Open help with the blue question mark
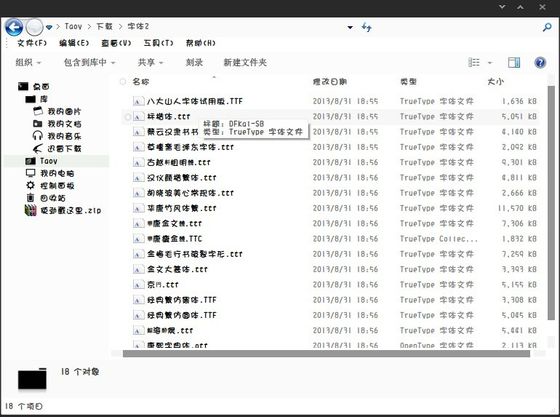The width and height of the screenshot is (560, 417). (540, 62)
